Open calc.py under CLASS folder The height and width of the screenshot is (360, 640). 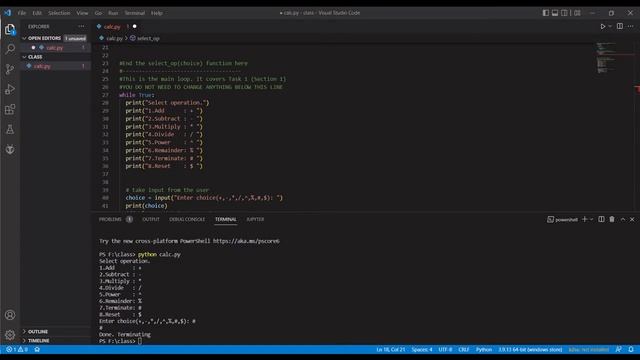tap(42, 66)
